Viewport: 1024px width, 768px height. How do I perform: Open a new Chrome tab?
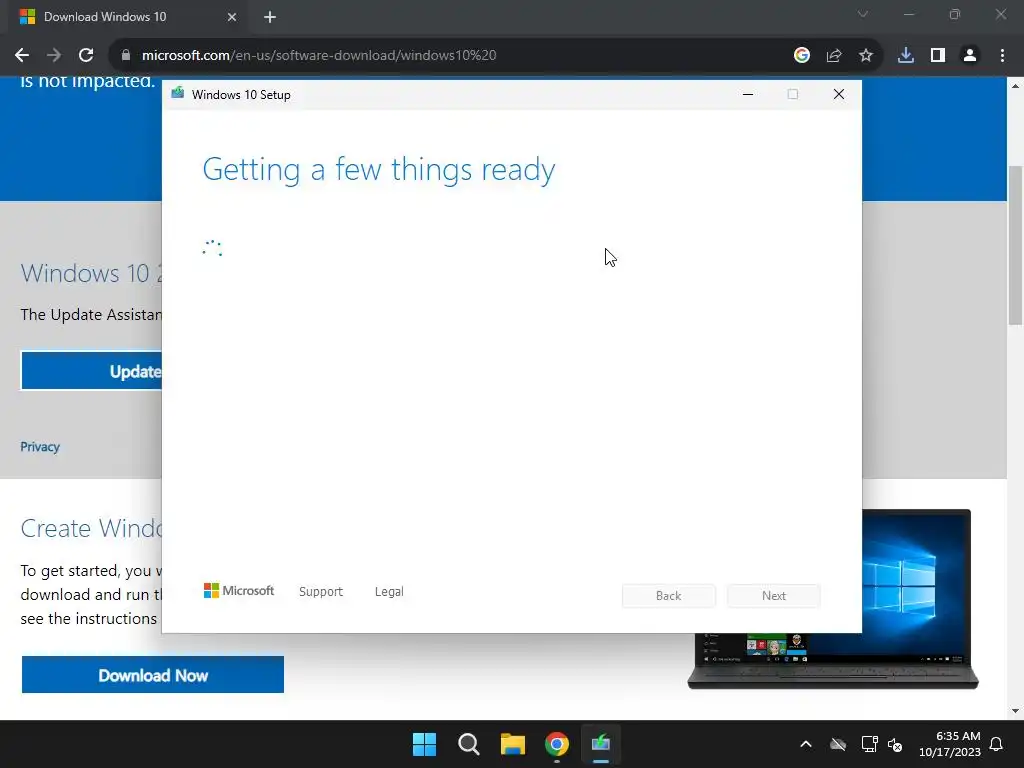270,17
